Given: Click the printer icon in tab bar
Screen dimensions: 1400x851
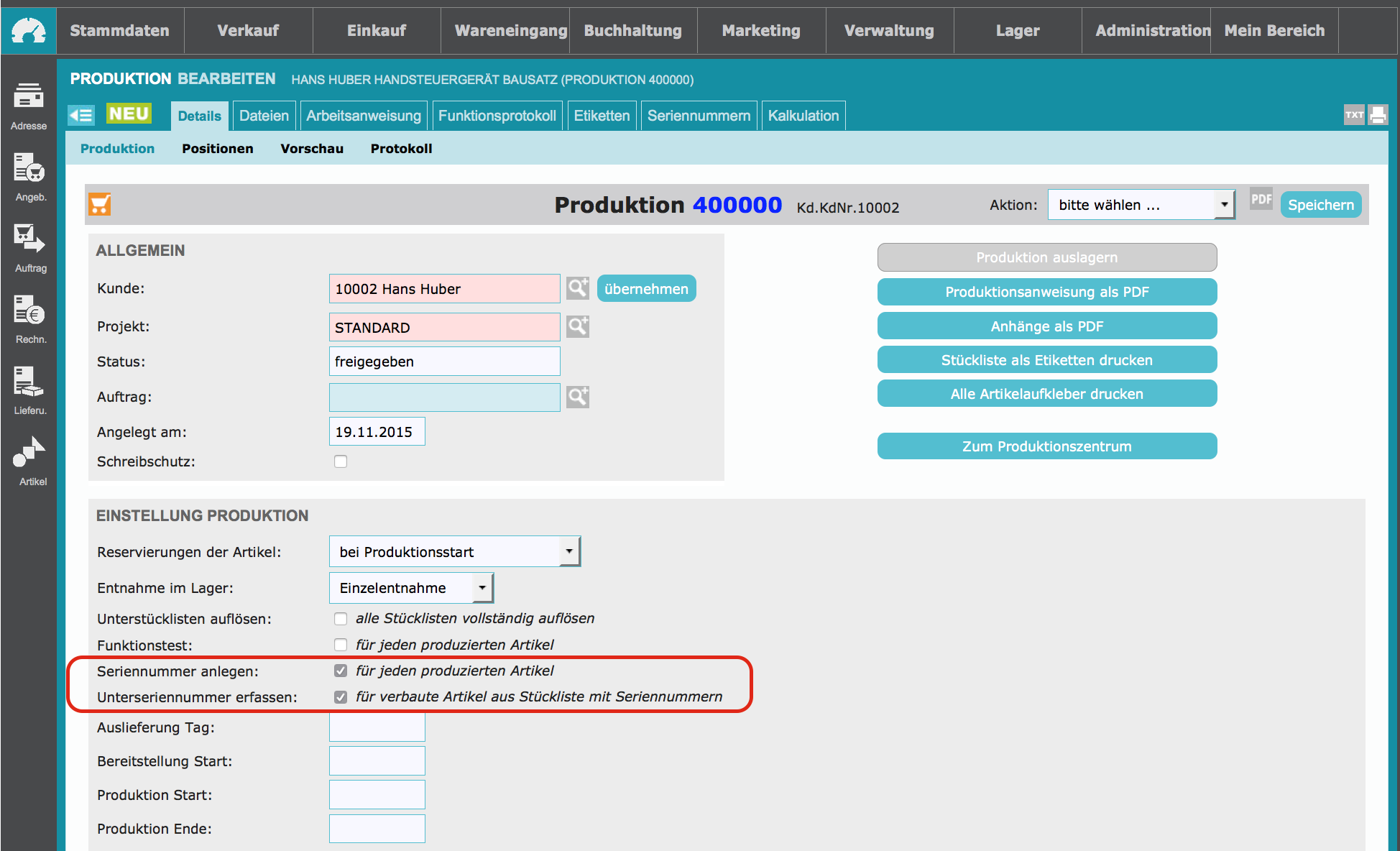Looking at the screenshot, I should coord(1378,115).
